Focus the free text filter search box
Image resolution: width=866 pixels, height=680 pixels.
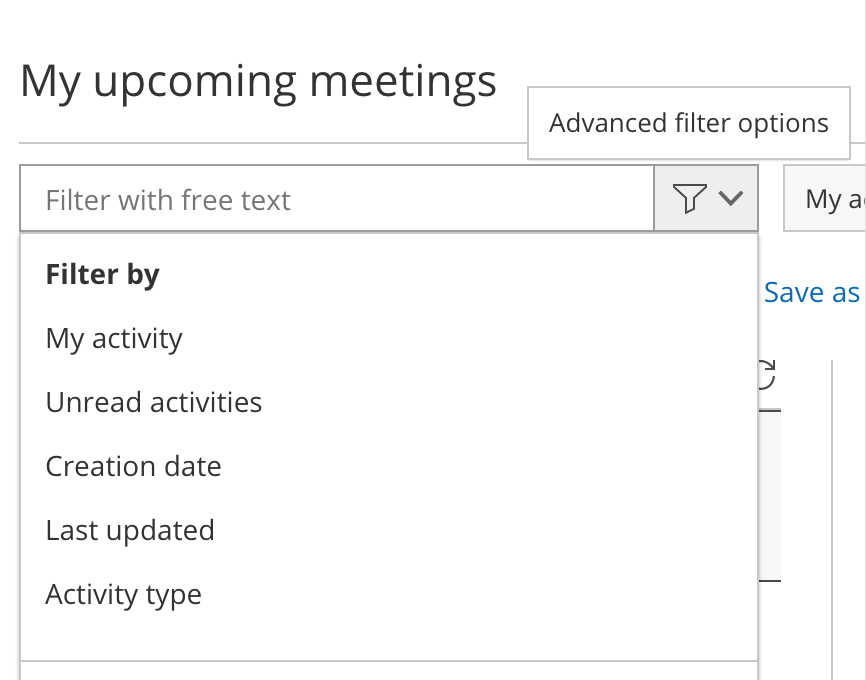point(336,199)
